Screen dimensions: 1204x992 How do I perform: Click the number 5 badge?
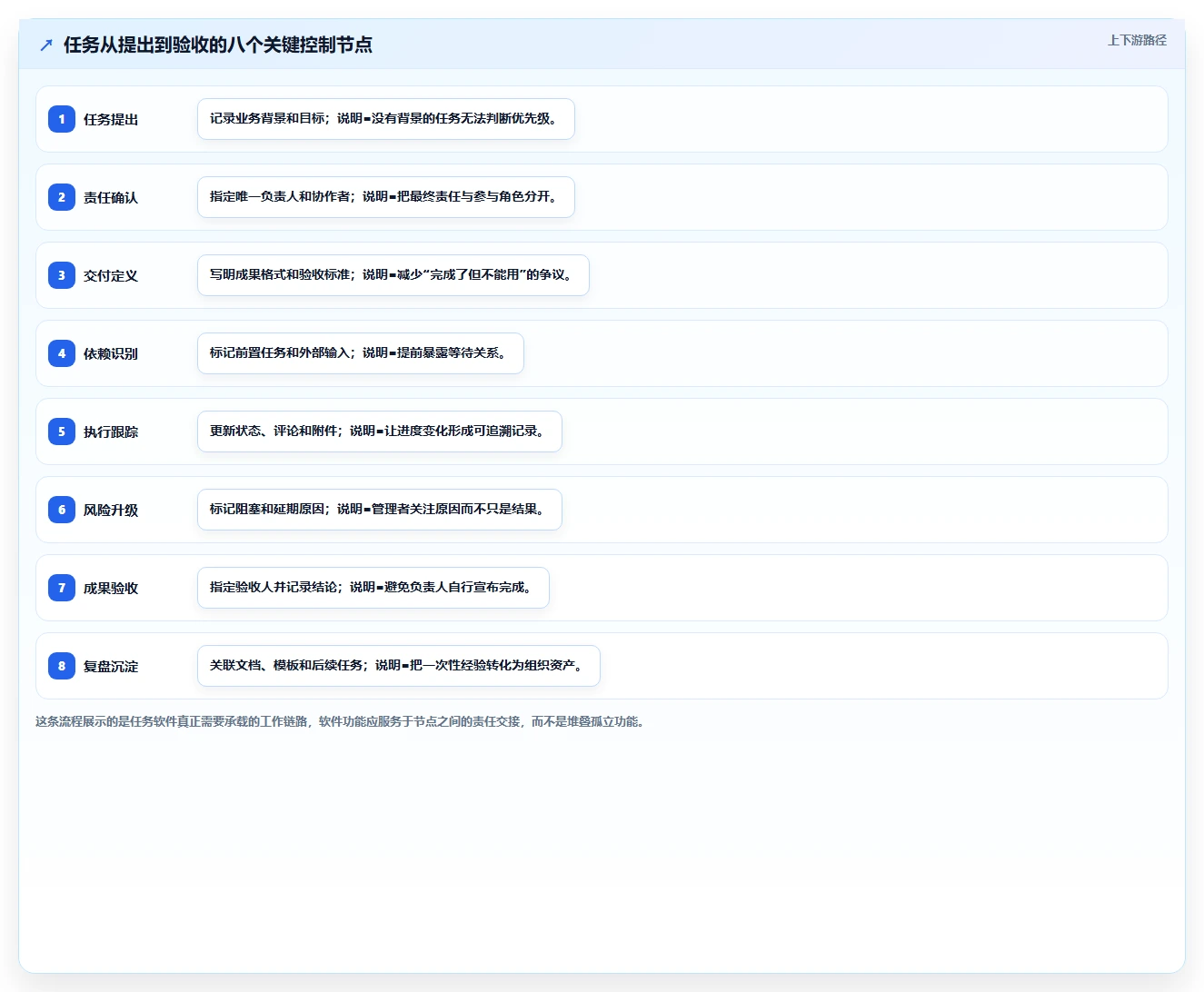[x=62, y=432]
